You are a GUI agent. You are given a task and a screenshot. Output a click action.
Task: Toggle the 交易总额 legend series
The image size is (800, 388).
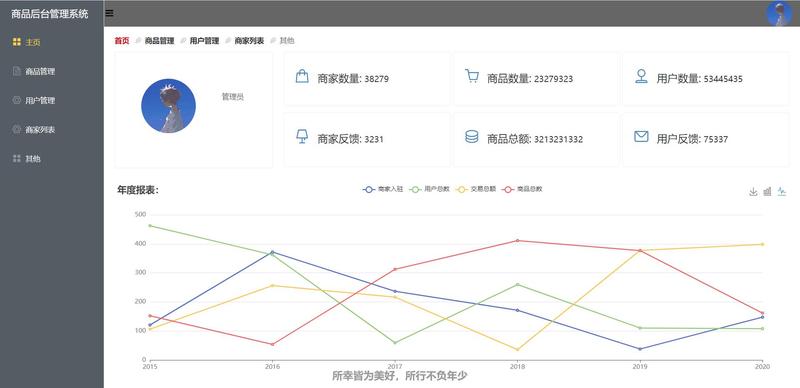click(x=476, y=189)
